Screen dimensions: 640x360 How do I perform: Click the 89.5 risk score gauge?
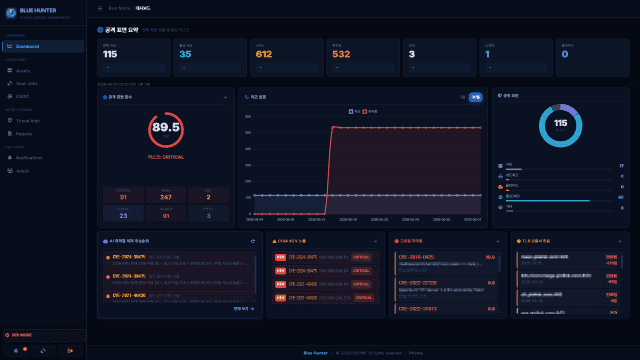pos(166,130)
